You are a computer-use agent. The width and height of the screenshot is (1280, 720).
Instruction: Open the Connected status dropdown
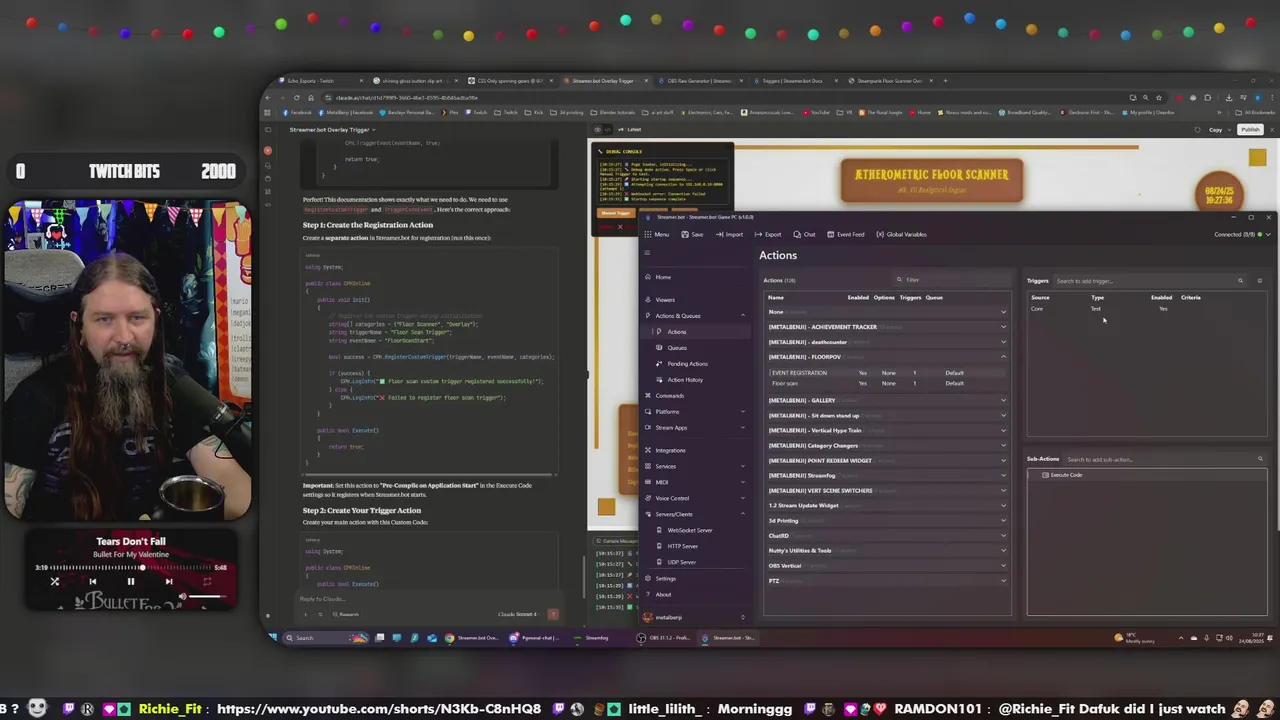coord(1242,234)
